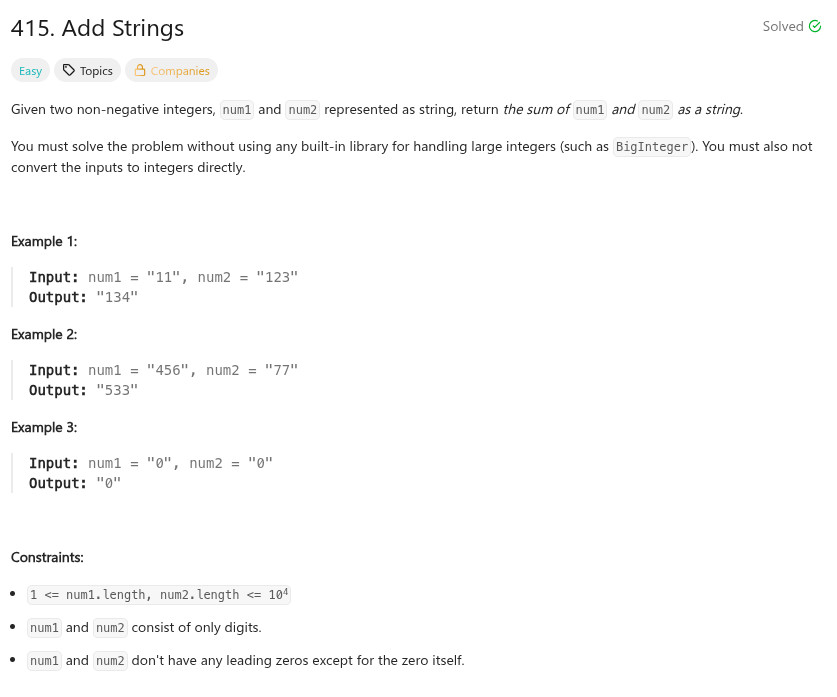Click the Example 2 output value "533"
Screen dimensions: 837x697
pyautogui.click(x=117, y=390)
